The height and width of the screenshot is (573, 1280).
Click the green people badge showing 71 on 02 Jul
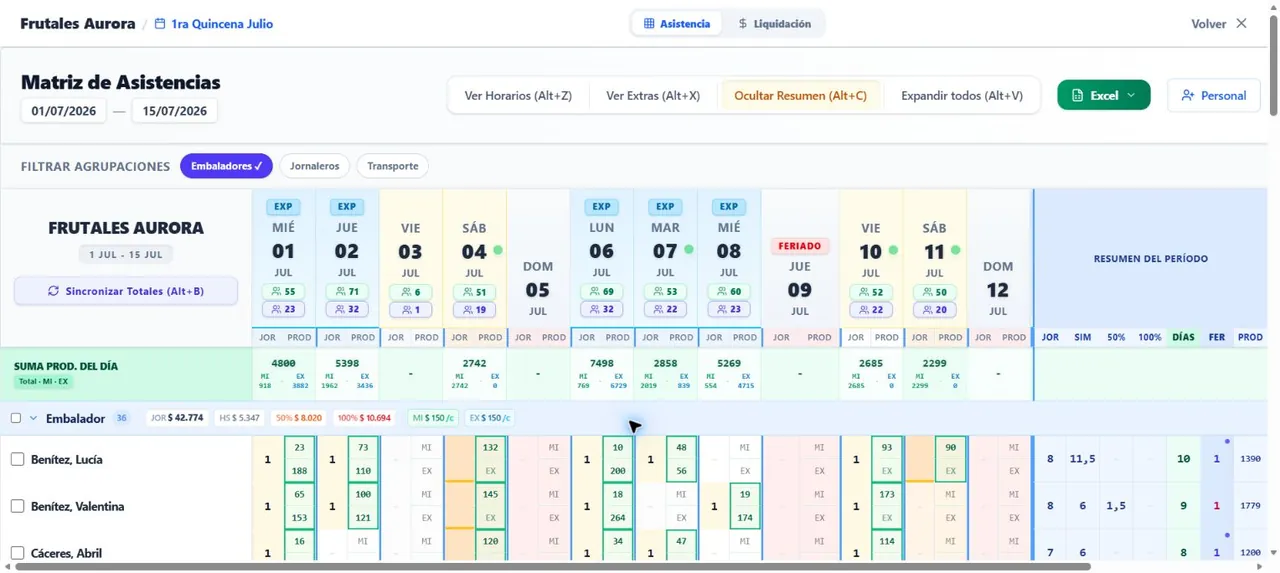tap(347, 292)
